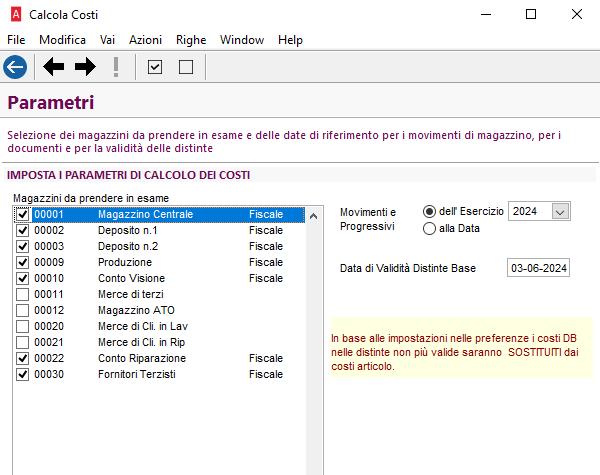Click the Data di Validità date field 03-06-2024
600x475 pixels.
[x=538, y=268]
